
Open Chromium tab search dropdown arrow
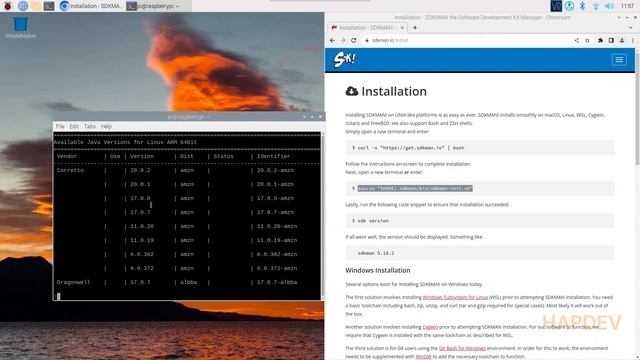(x=631, y=28)
